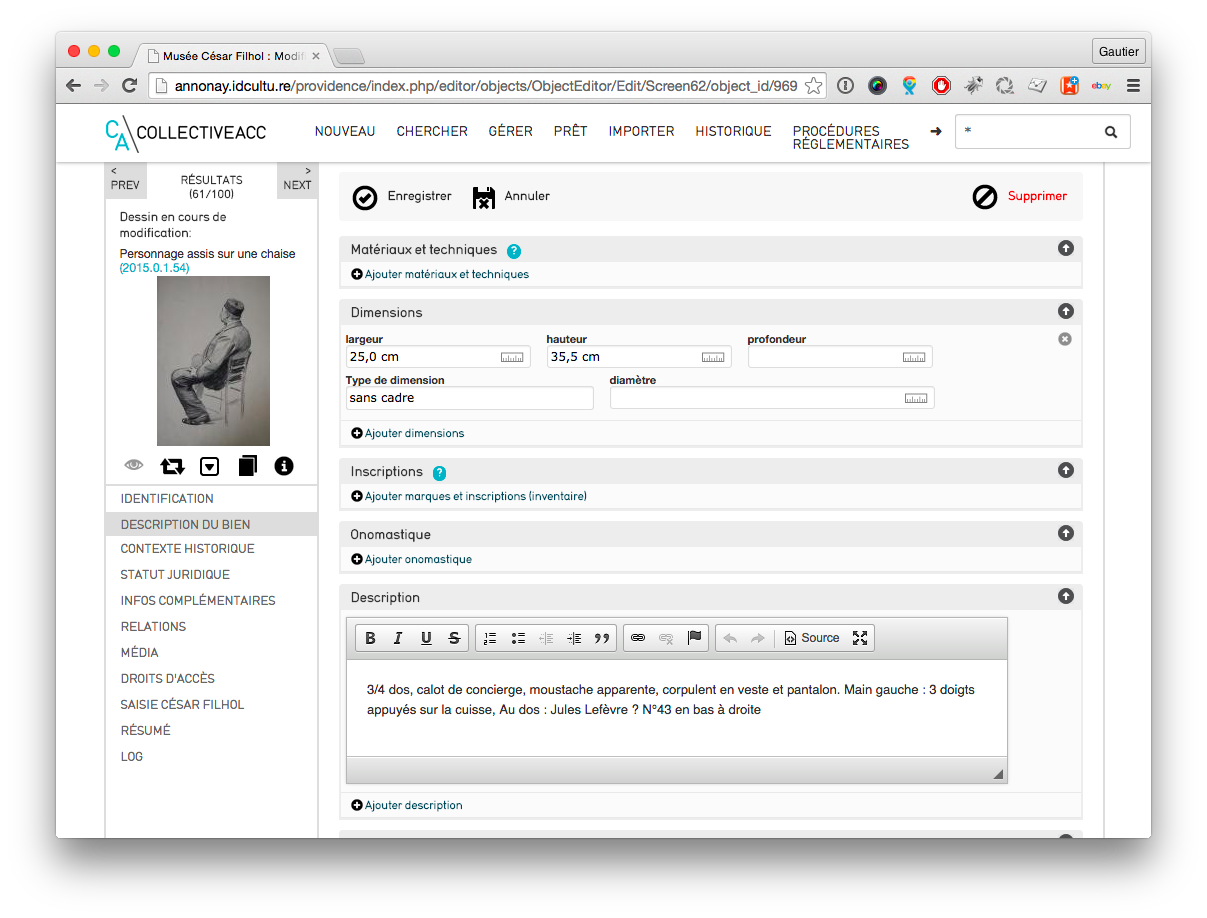The image size is (1207, 918).
Task: Collapse the Description section
Action: pyautogui.click(x=1066, y=596)
